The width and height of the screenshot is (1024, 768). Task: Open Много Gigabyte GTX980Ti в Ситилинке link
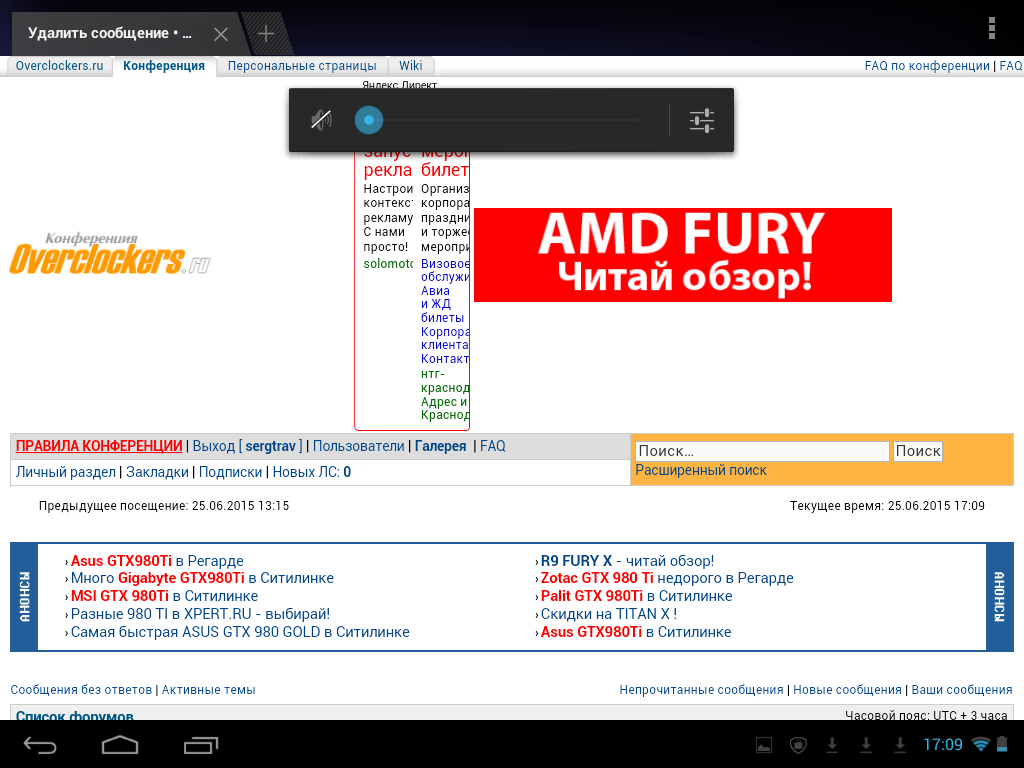pyautogui.click(x=202, y=578)
